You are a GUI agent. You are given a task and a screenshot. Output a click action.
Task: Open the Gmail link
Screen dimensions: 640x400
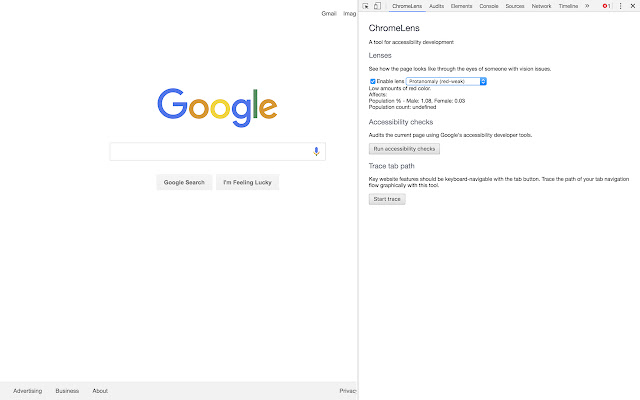click(329, 13)
